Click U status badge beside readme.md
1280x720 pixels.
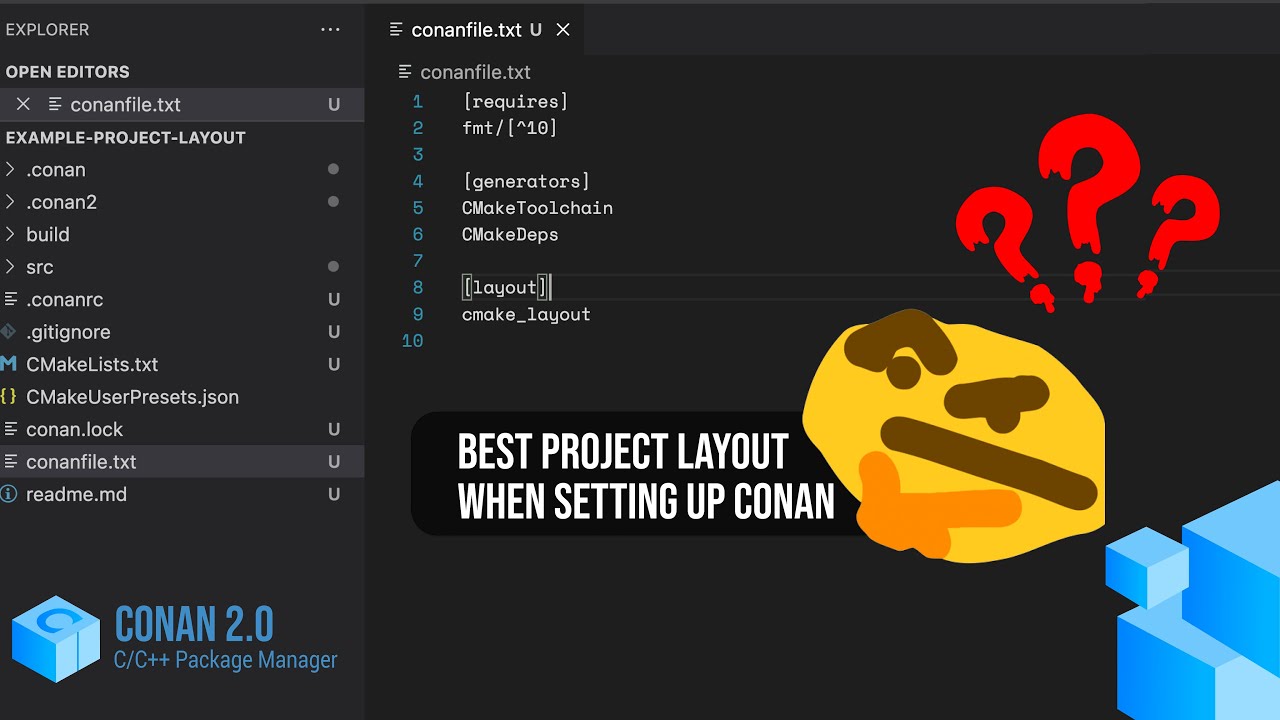(334, 494)
